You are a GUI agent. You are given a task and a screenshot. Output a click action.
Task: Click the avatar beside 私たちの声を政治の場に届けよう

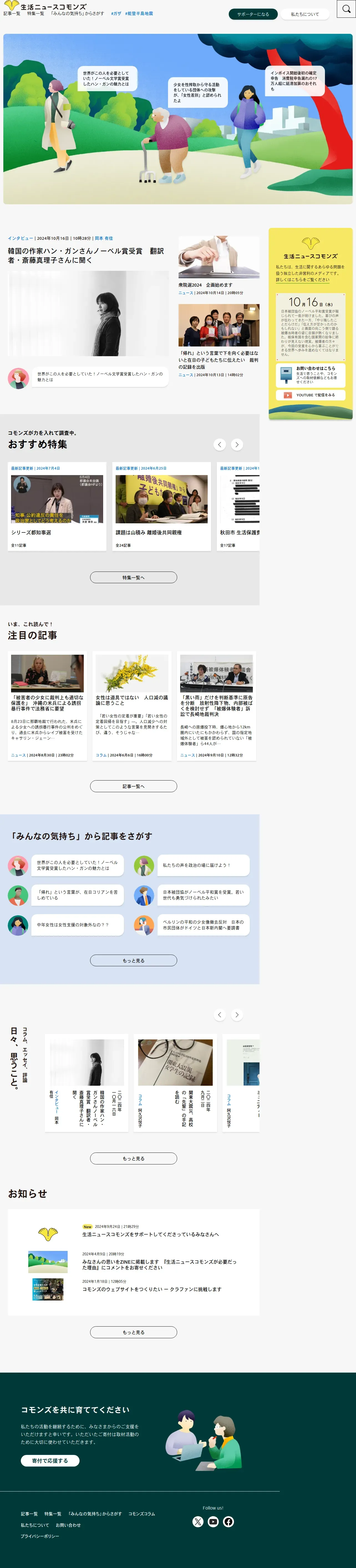[144, 866]
